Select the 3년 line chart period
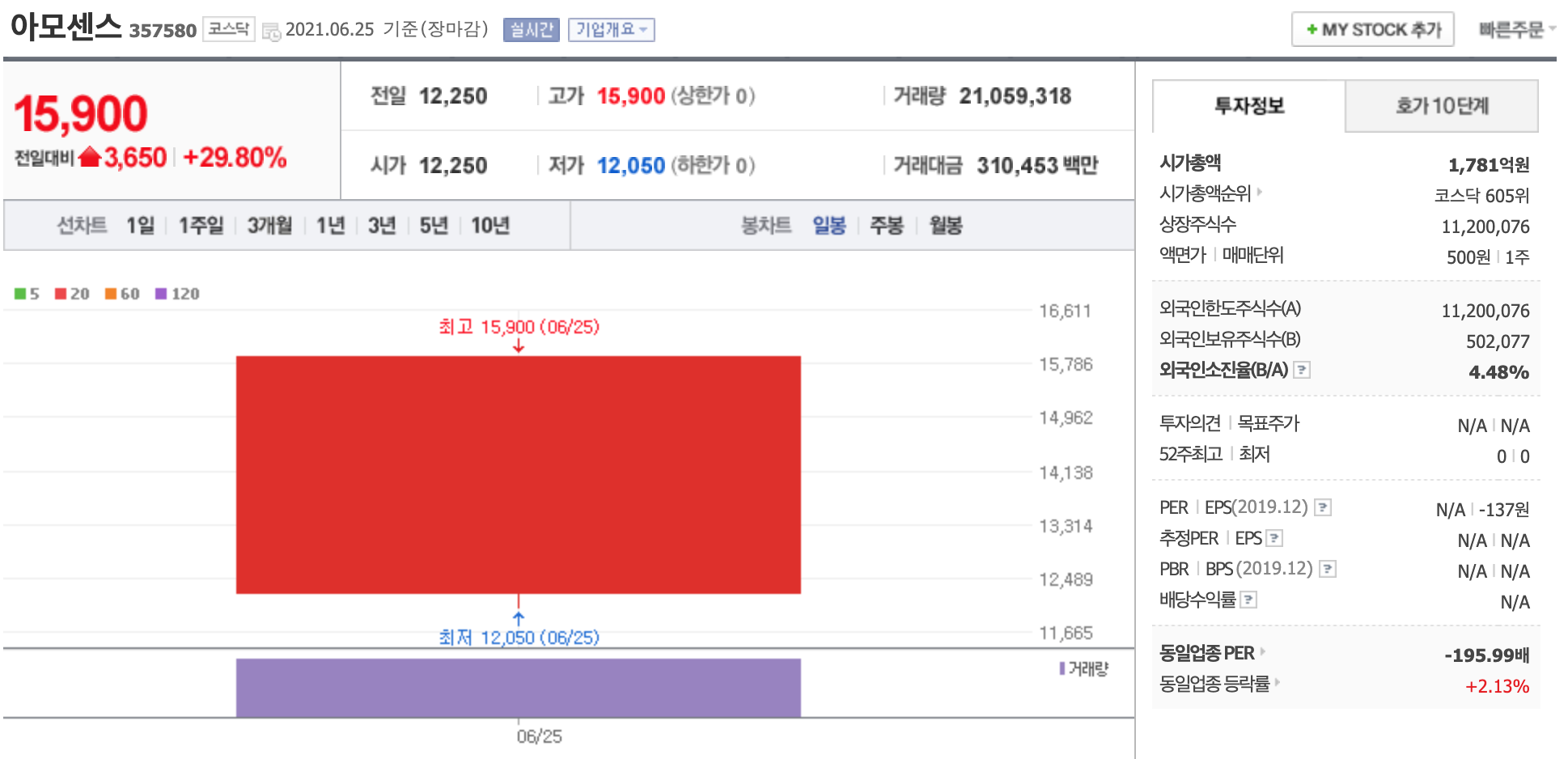The image size is (1568, 759). click(382, 225)
